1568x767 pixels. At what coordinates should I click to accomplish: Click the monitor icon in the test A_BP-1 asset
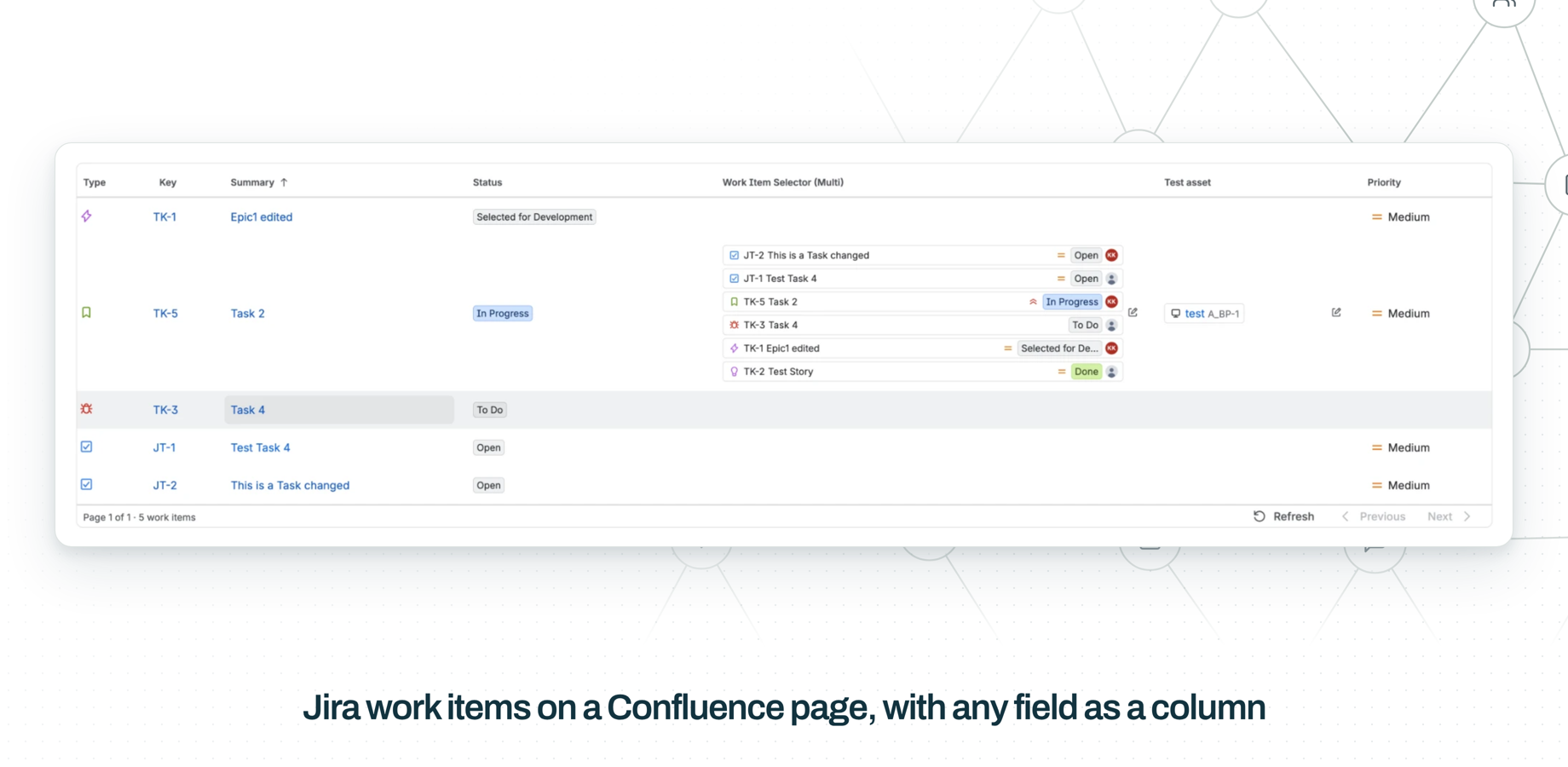click(x=1176, y=314)
